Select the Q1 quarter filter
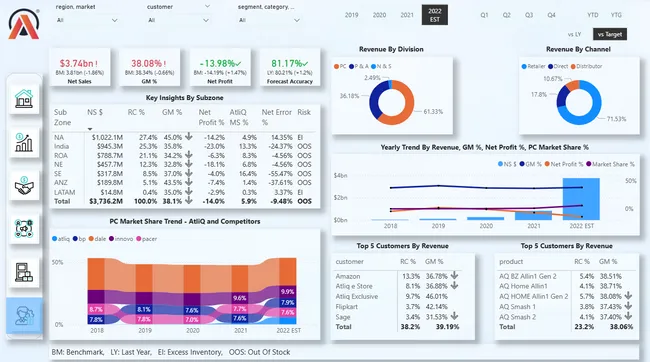 [x=484, y=15]
